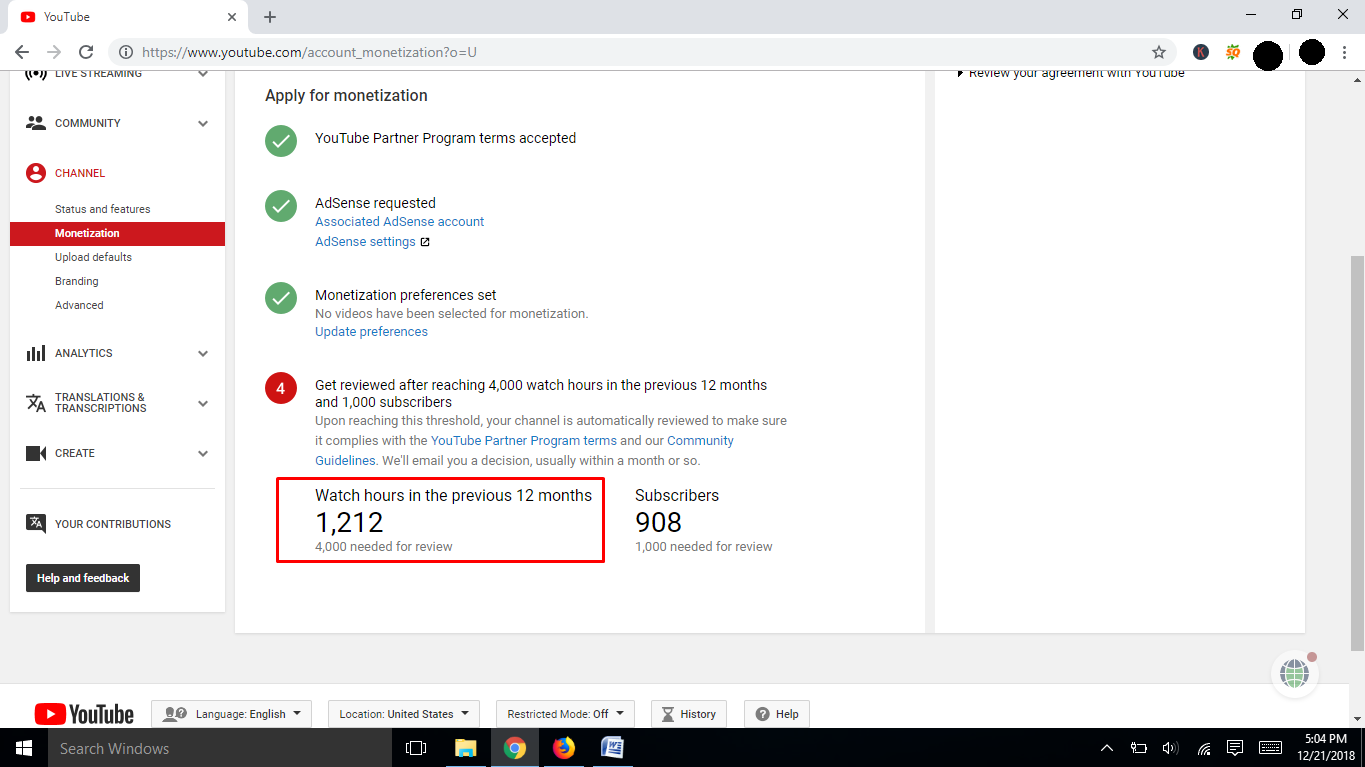Expand the Community sidebar section
This screenshot has height=767, width=1365.
point(203,124)
